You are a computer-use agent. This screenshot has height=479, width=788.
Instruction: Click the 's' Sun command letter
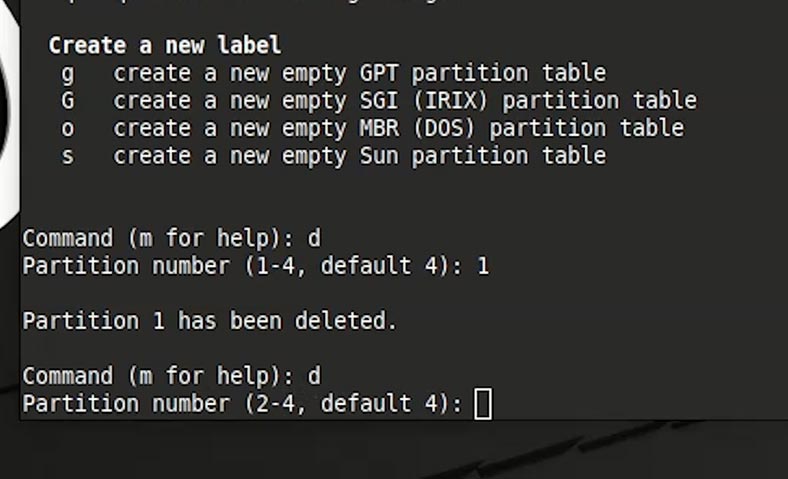[x=68, y=157]
